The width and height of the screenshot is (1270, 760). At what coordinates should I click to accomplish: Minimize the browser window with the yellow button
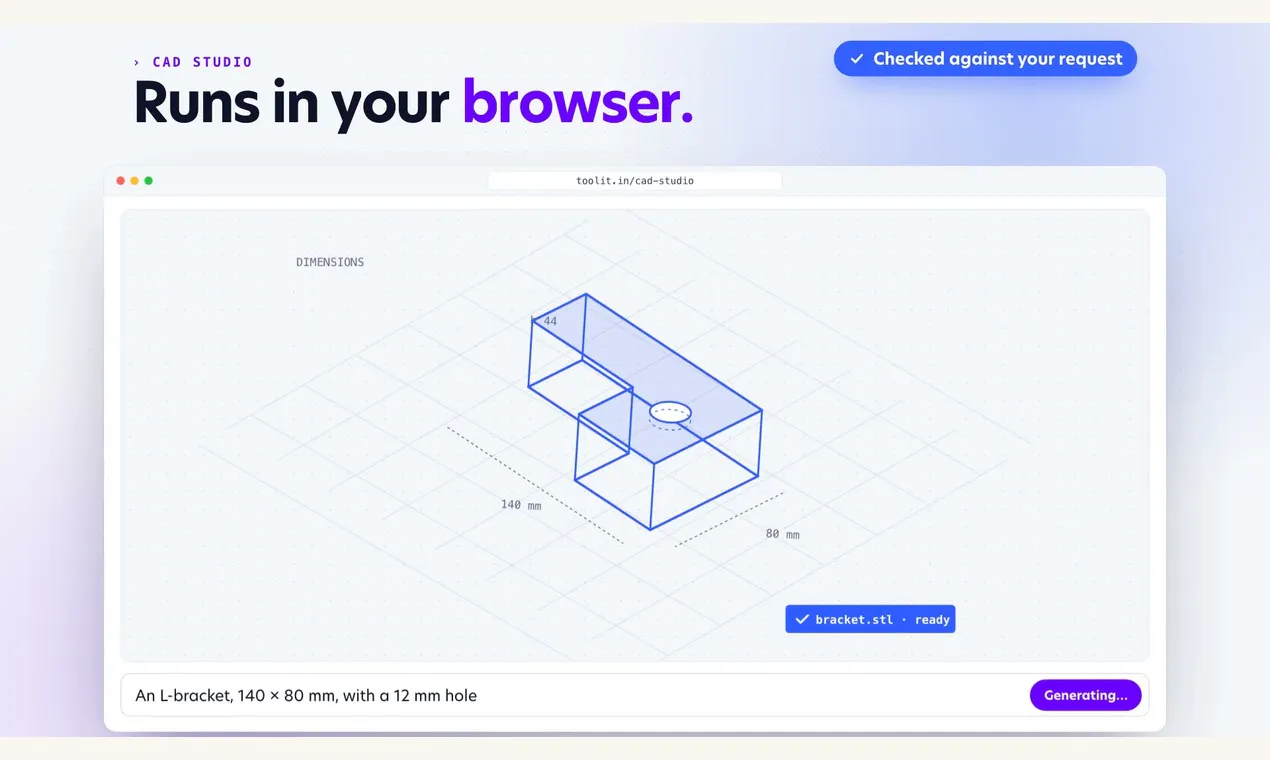135,181
